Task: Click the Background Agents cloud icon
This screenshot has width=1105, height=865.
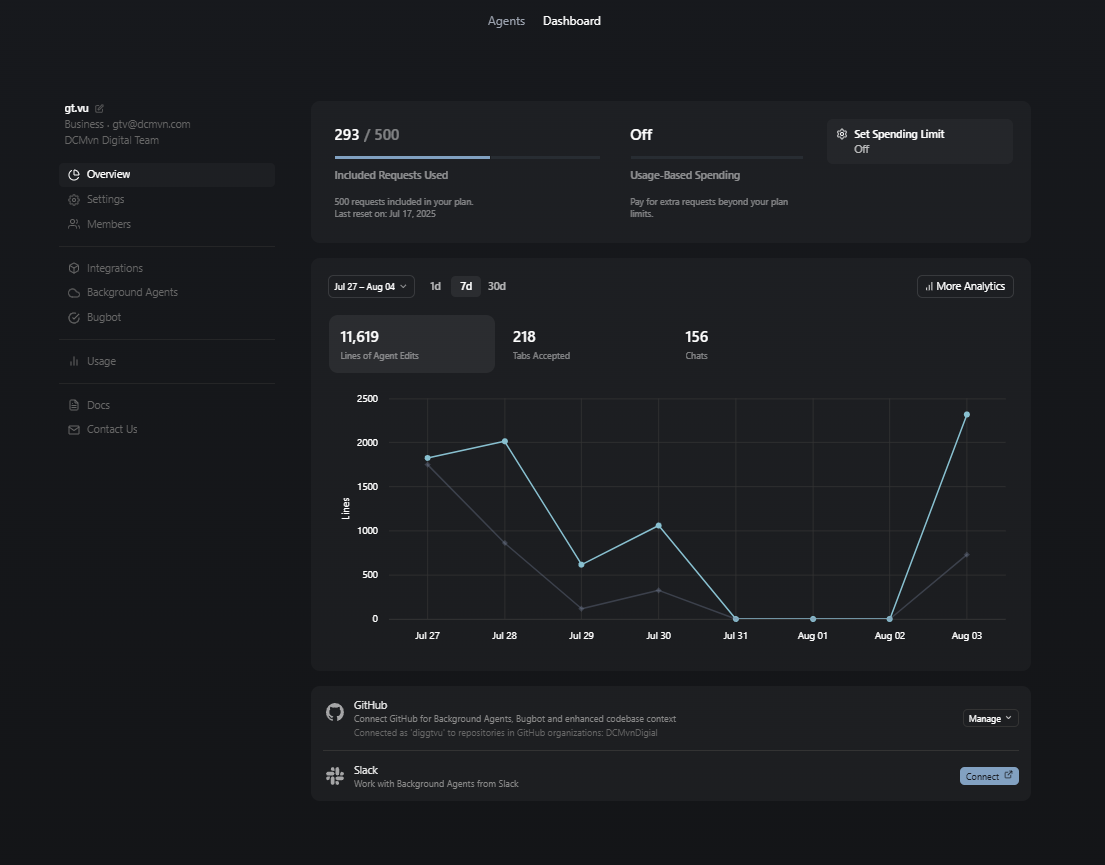Action: pos(74,293)
